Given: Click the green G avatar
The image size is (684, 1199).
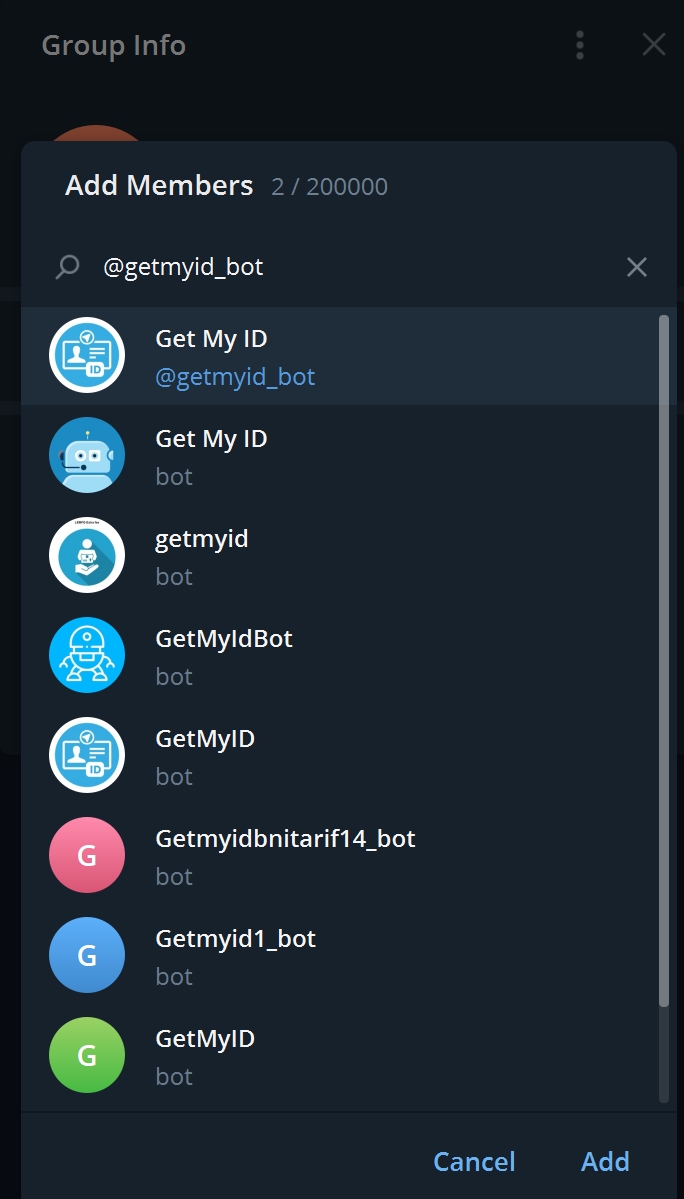Looking at the screenshot, I should click(87, 1055).
